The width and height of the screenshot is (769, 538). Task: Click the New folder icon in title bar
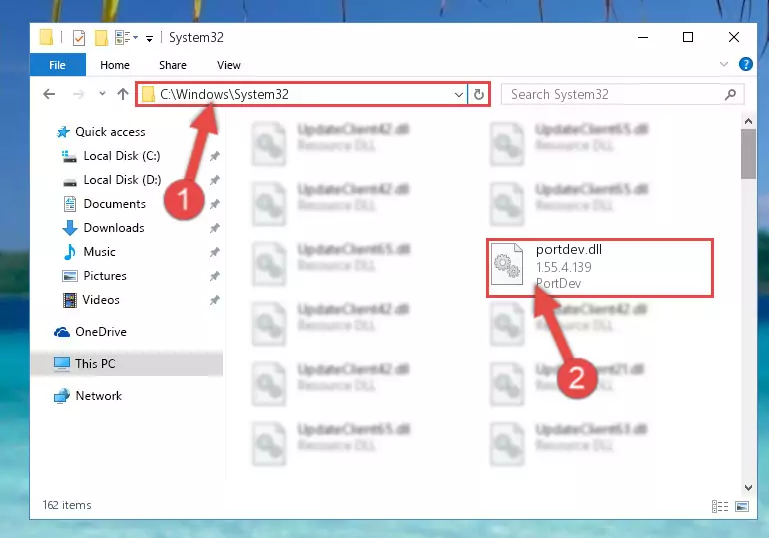[x=101, y=38]
